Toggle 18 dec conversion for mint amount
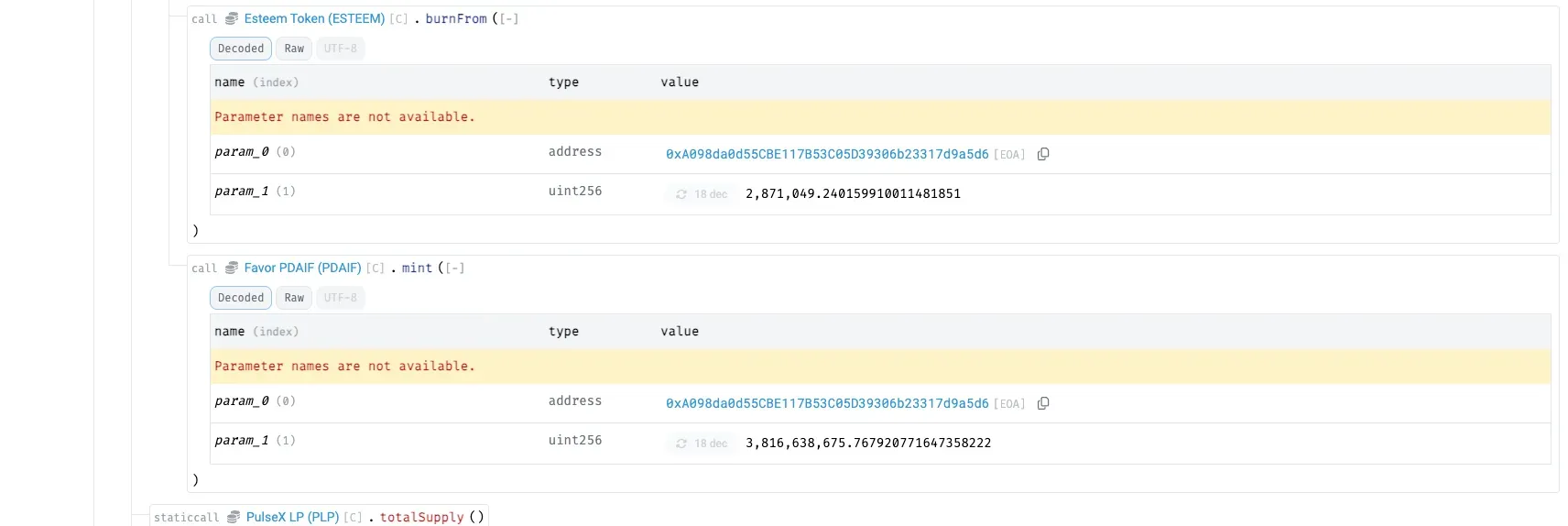 pyautogui.click(x=702, y=444)
